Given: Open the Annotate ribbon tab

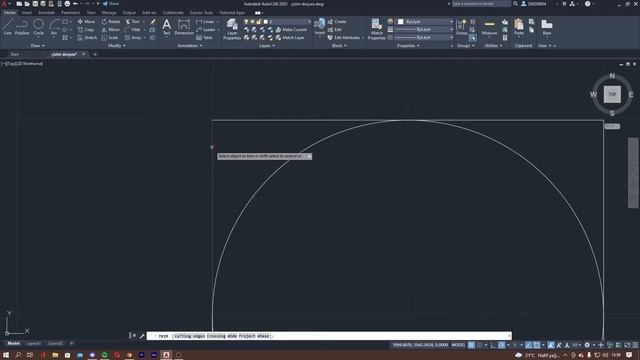Looking at the screenshot, I should click(x=46, y=13).
